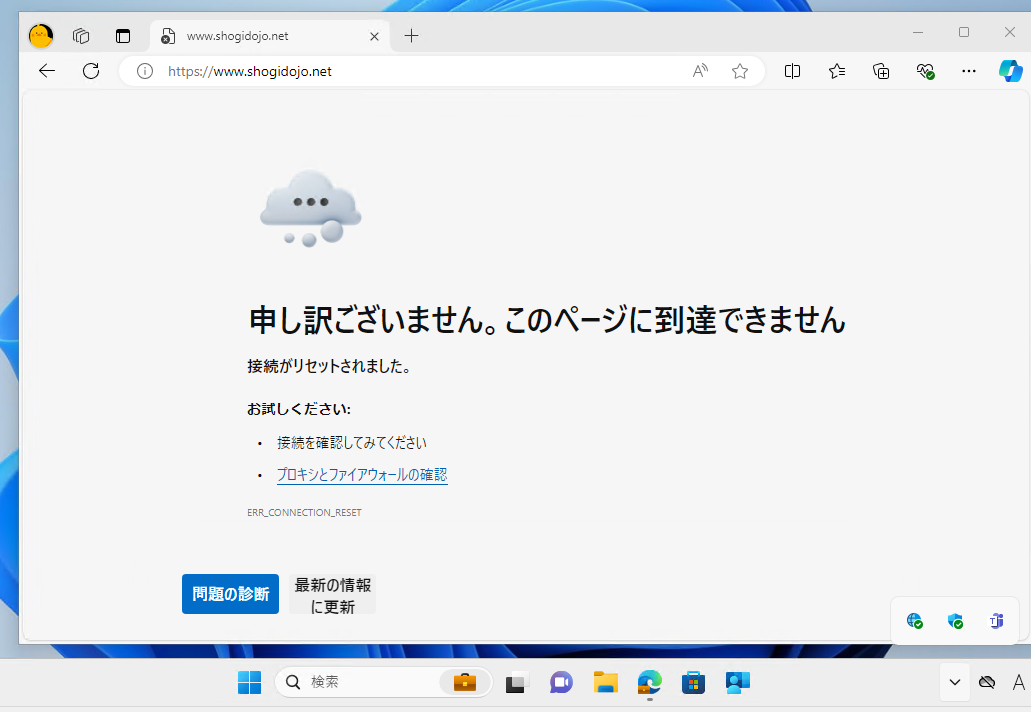Open File Explorer from the taskbar

[x=605, y=682]
